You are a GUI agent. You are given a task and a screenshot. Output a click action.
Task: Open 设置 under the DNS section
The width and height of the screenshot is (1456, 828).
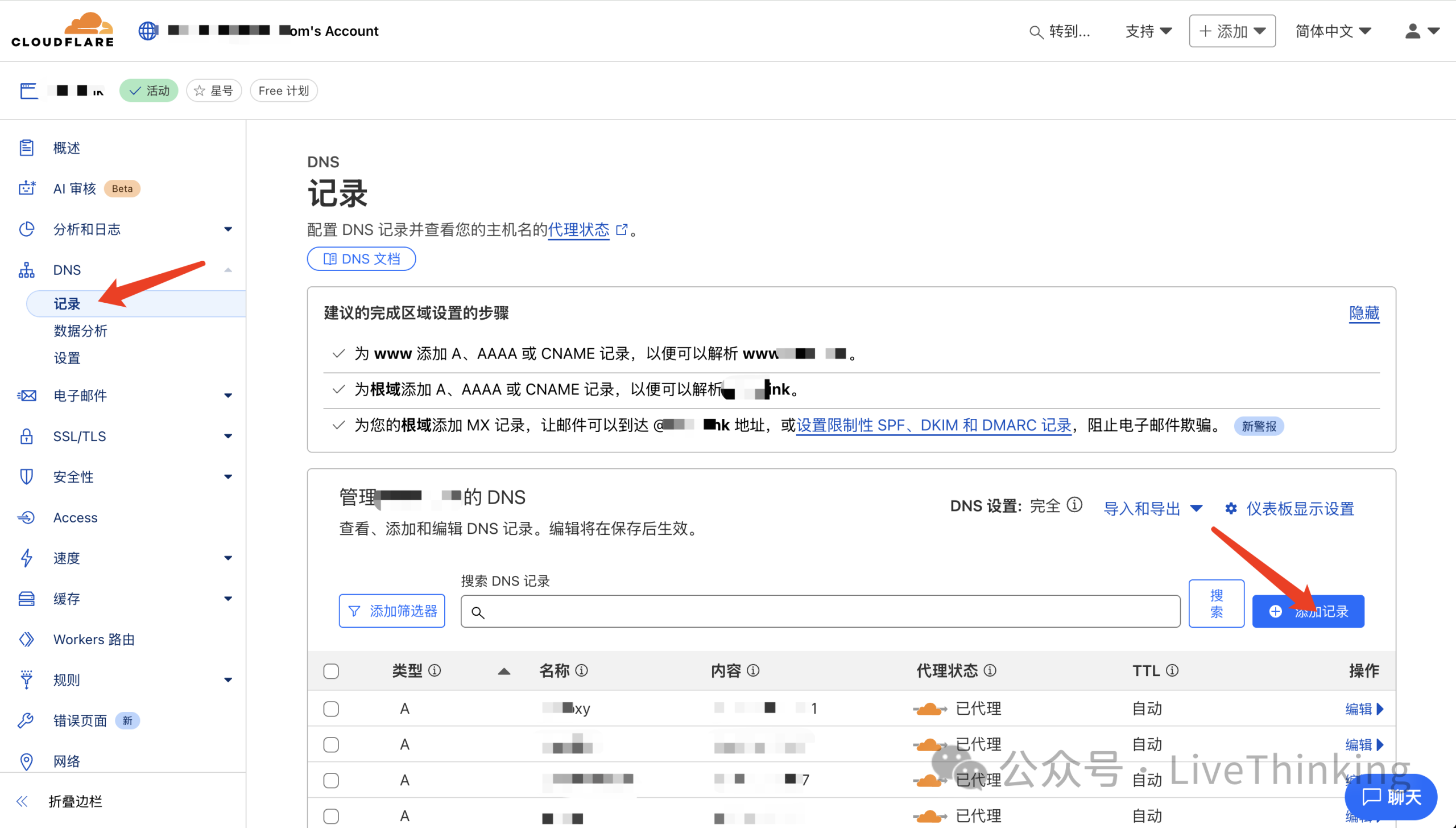pos(67,358)
